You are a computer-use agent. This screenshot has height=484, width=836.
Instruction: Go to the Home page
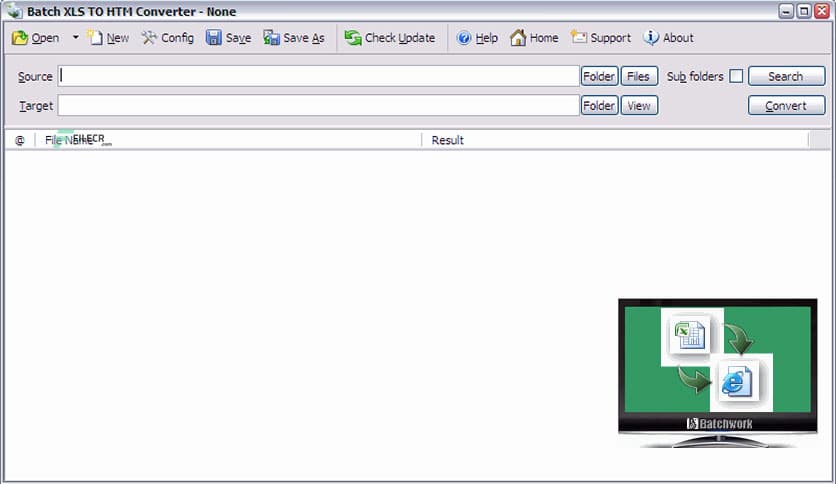pyautogui.click(x=534, y=38)
